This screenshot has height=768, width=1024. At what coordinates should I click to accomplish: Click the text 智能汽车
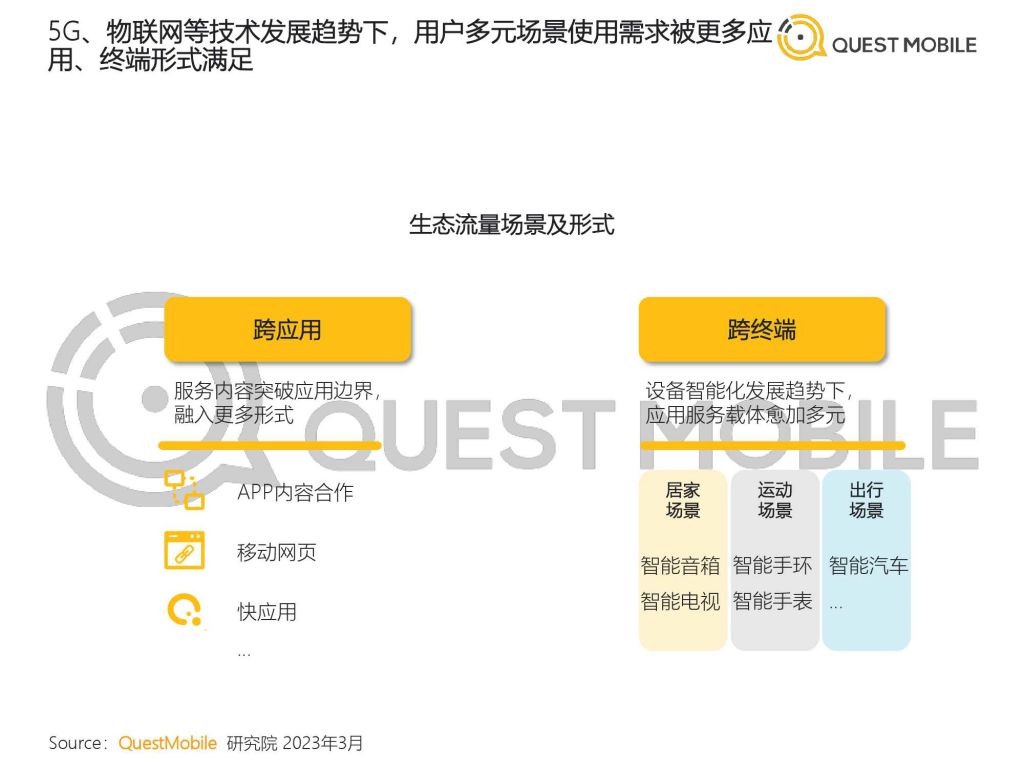coord(869,566)
